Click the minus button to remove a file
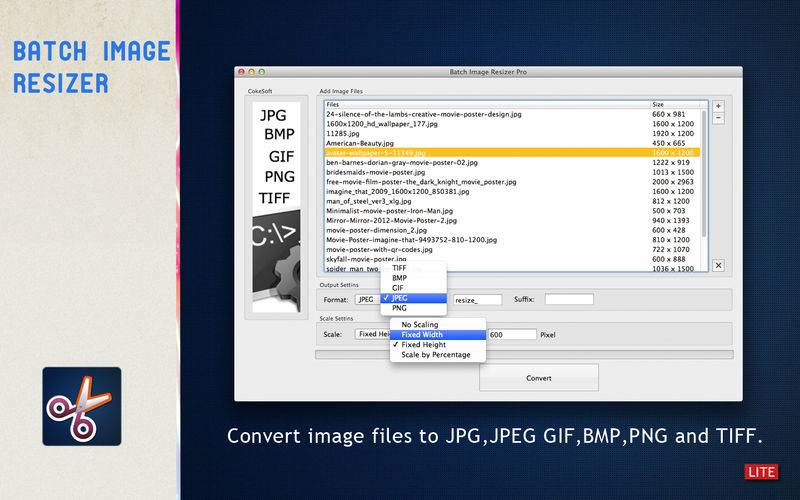The height and width of the screenshot is (500, 800). point(718,118)
